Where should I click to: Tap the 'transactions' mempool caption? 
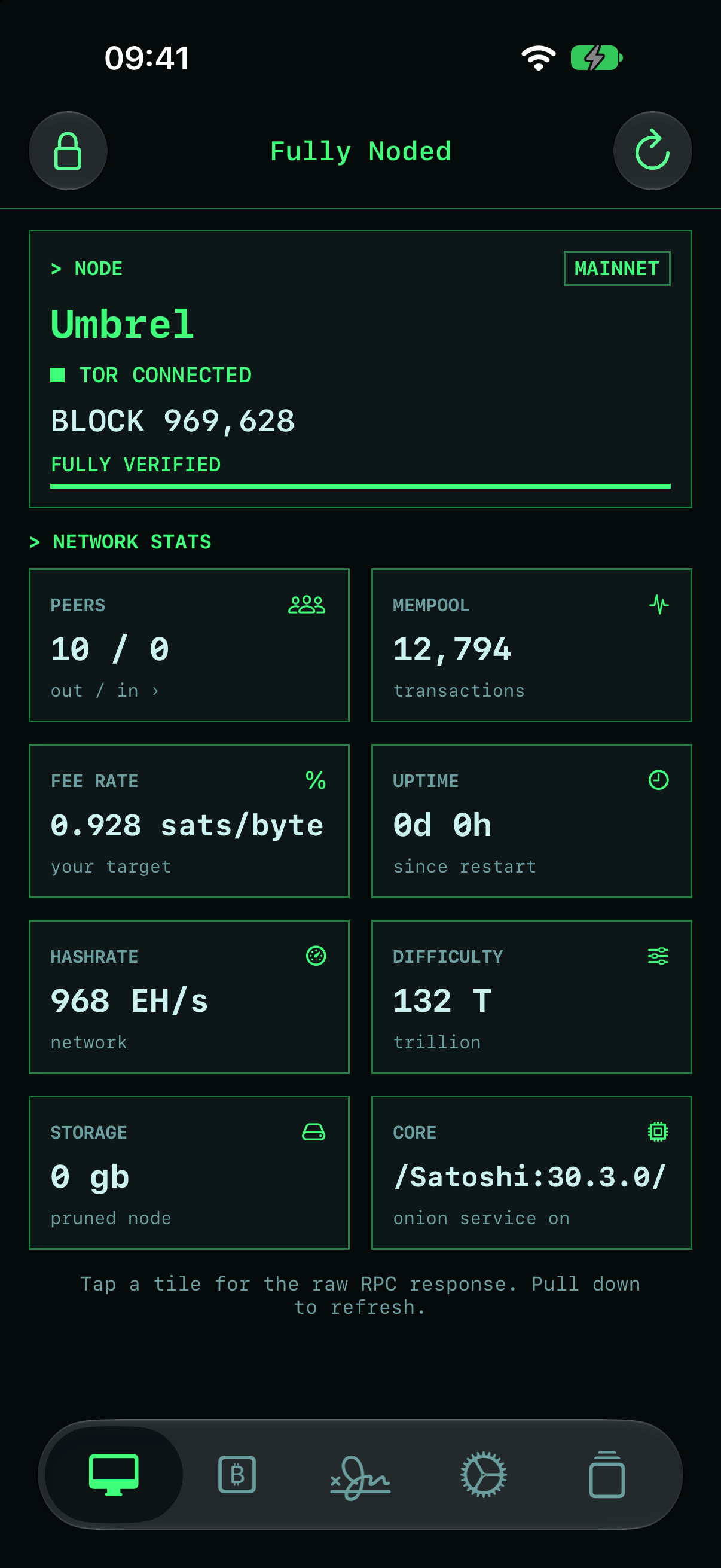pos(459,691)
